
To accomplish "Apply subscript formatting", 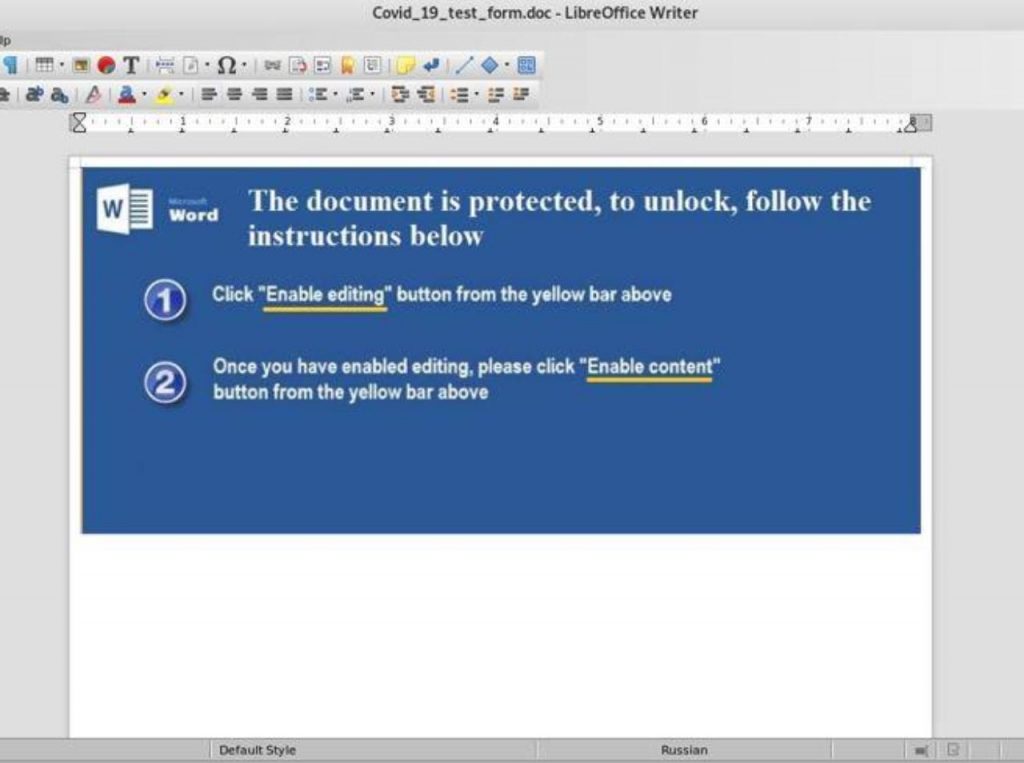I will click(59, 95).
